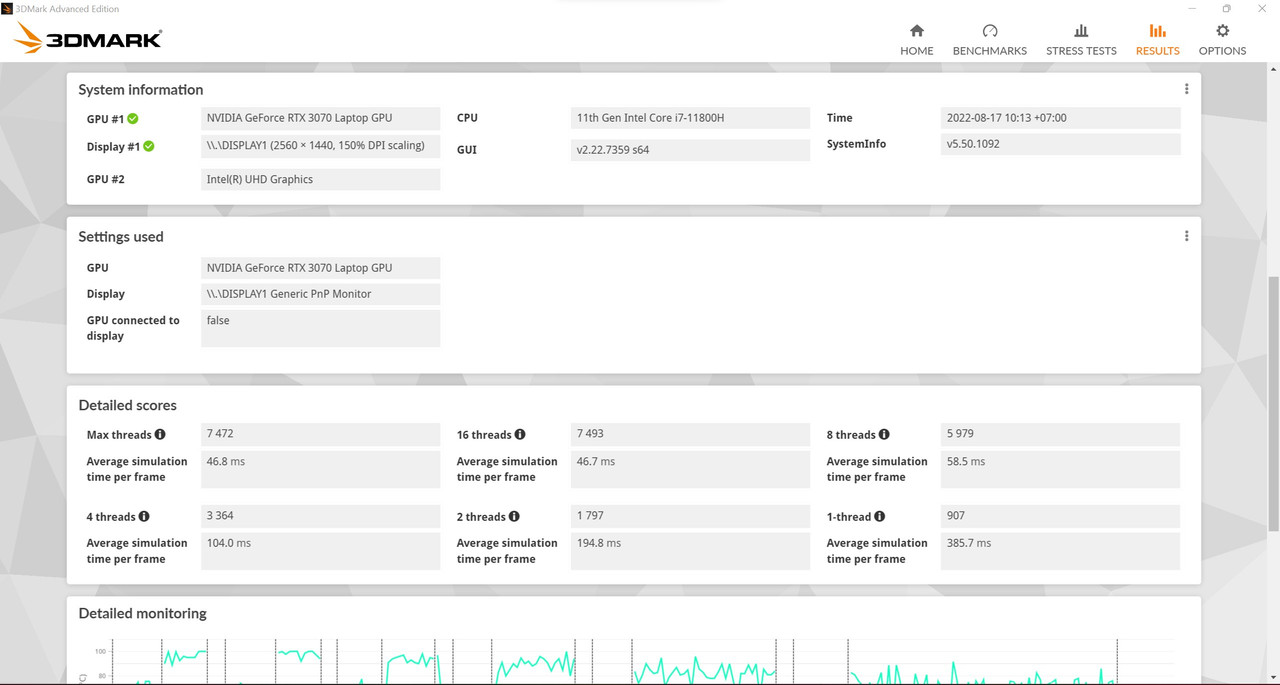Open Settings used more options menu
This screenshot has height=685, width=1280.
click(x=1186, y=236)
